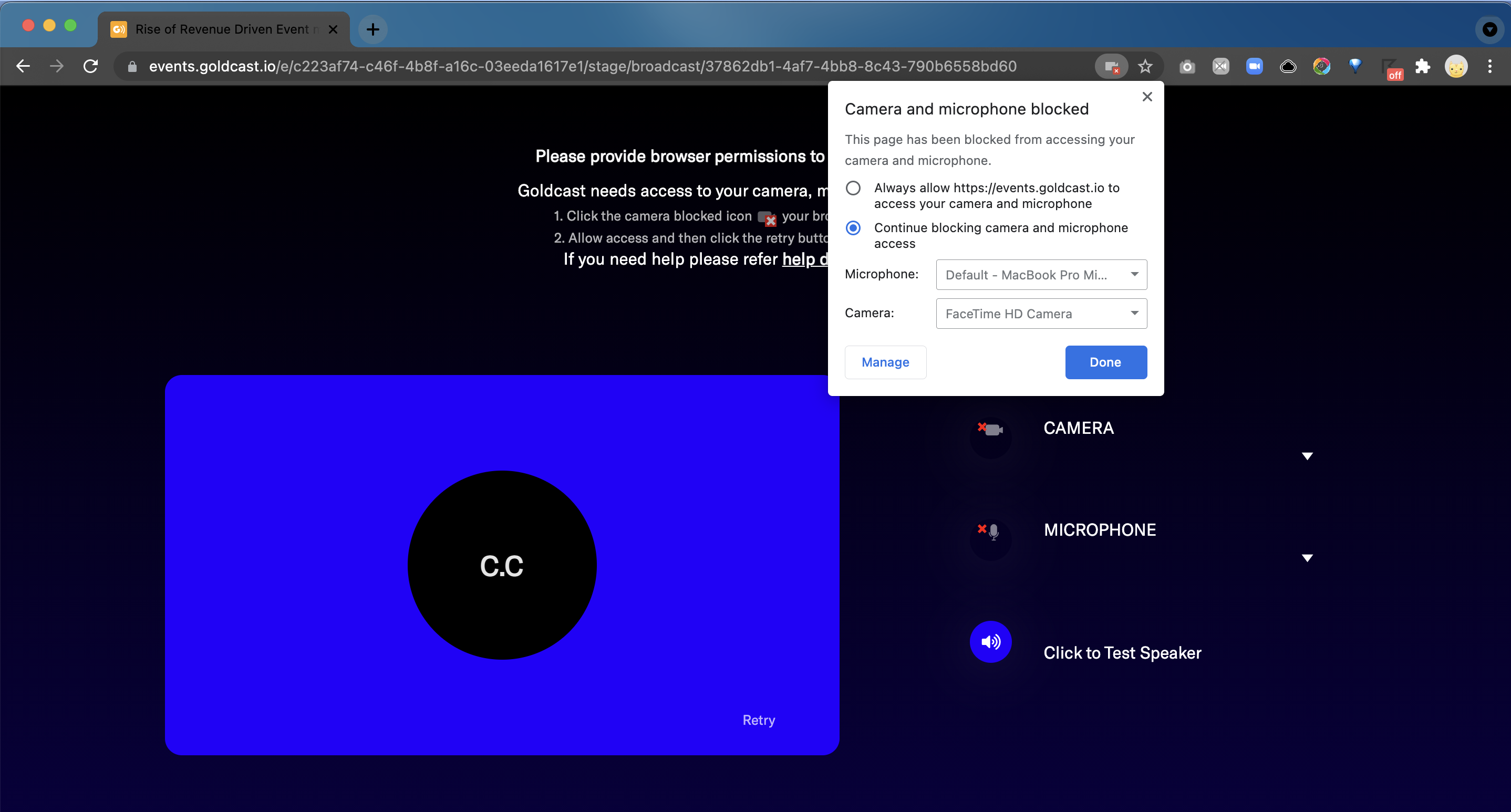The height and width of the screenshot is (812, 1511).
Task: Click the browser forward arrow
Action: click(57, 66)
